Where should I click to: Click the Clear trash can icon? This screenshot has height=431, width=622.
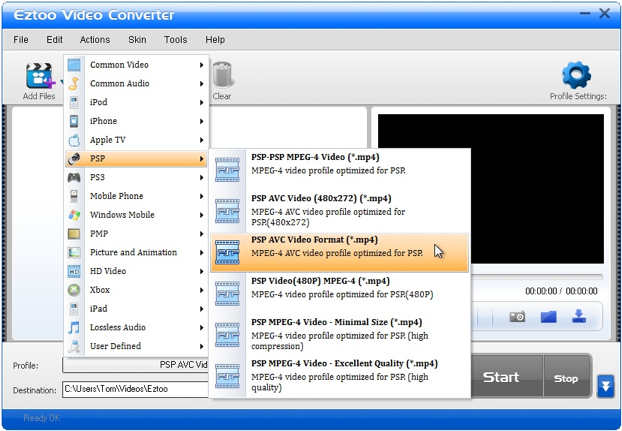click(223, 74)
